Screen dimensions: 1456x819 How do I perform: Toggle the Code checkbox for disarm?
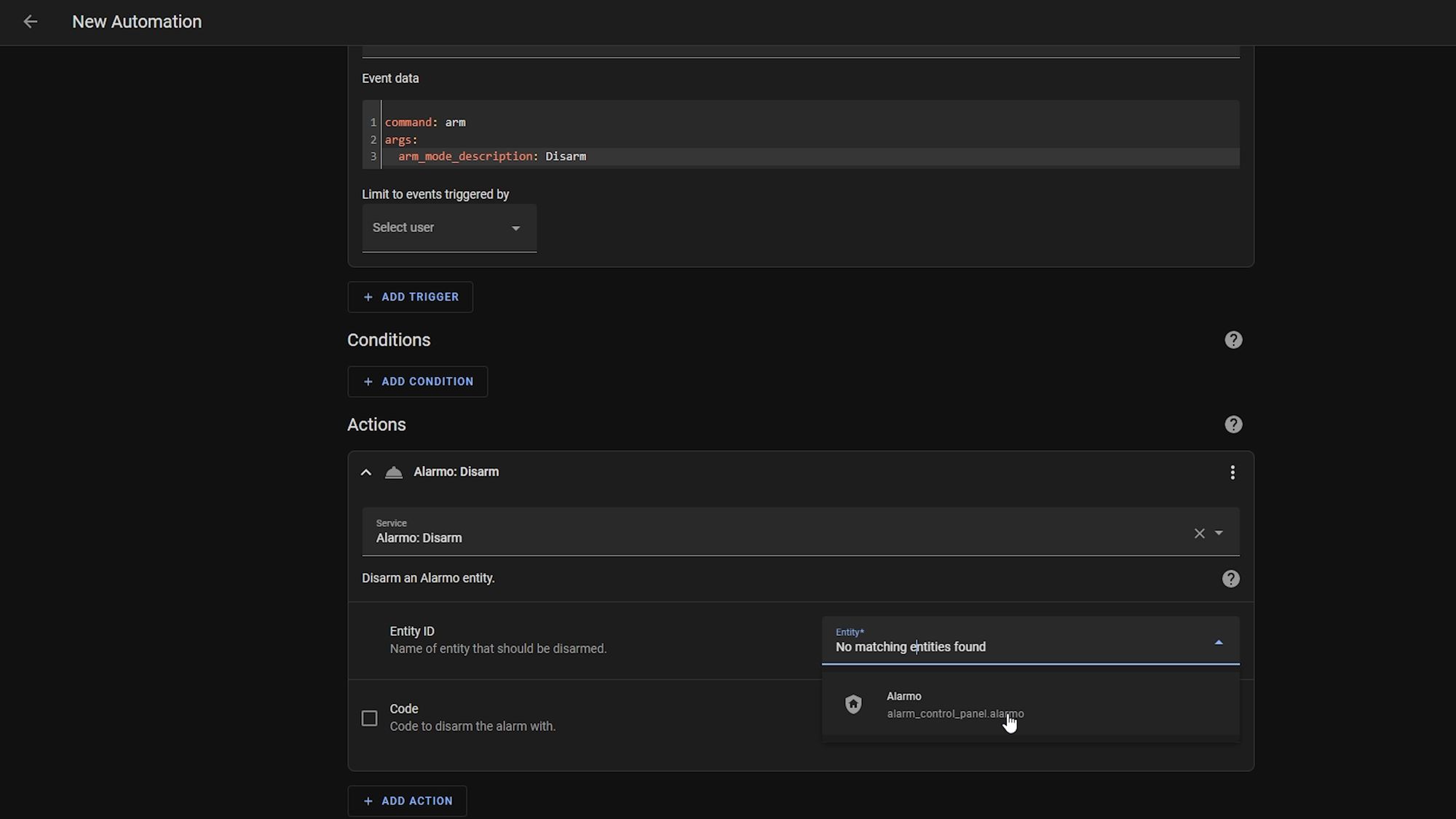tap(369, 717)
